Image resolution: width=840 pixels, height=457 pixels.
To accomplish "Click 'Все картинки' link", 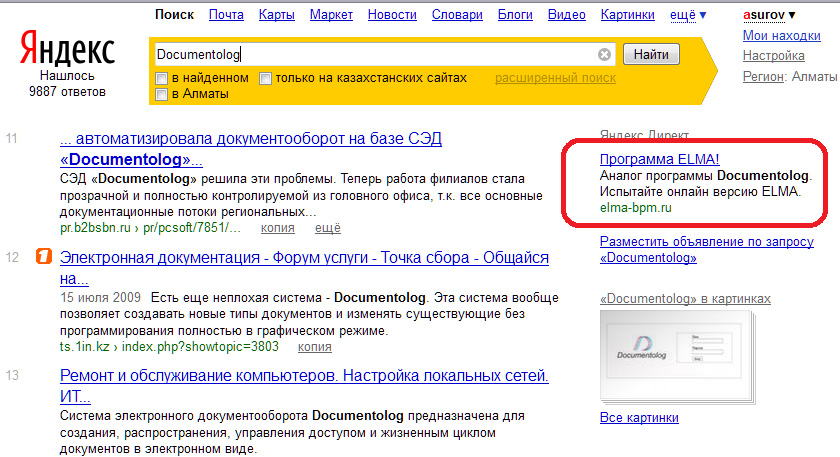I will pos(639,417).
